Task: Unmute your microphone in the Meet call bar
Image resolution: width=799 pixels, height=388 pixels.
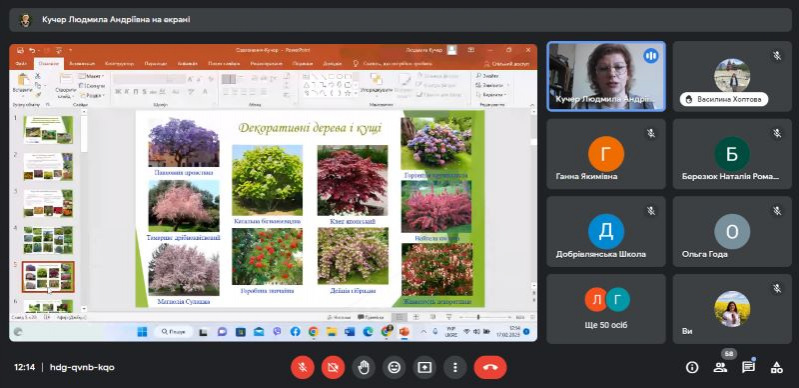Action: click(x=302, y=367)
